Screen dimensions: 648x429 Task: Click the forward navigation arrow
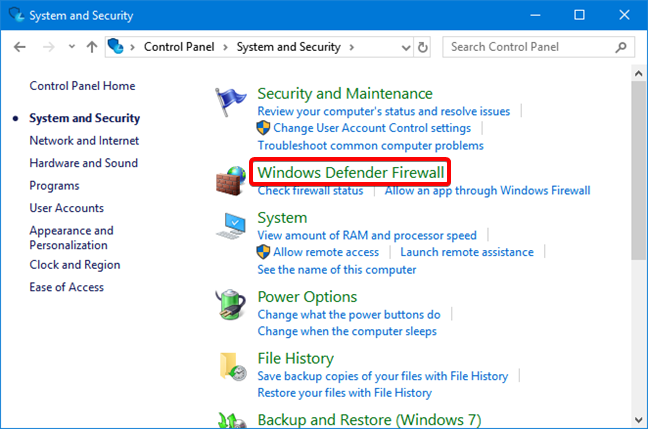[x=48, y=47]
